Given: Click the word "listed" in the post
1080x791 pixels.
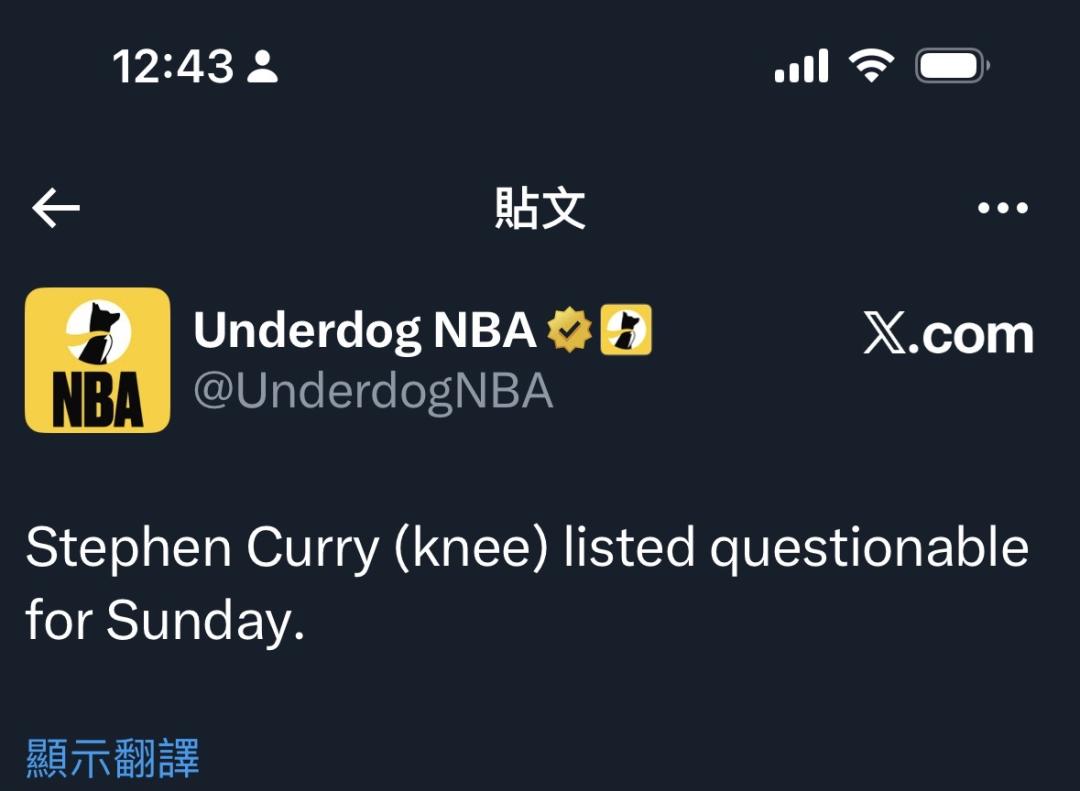Looking at the screenshot, I should point(628,548).
